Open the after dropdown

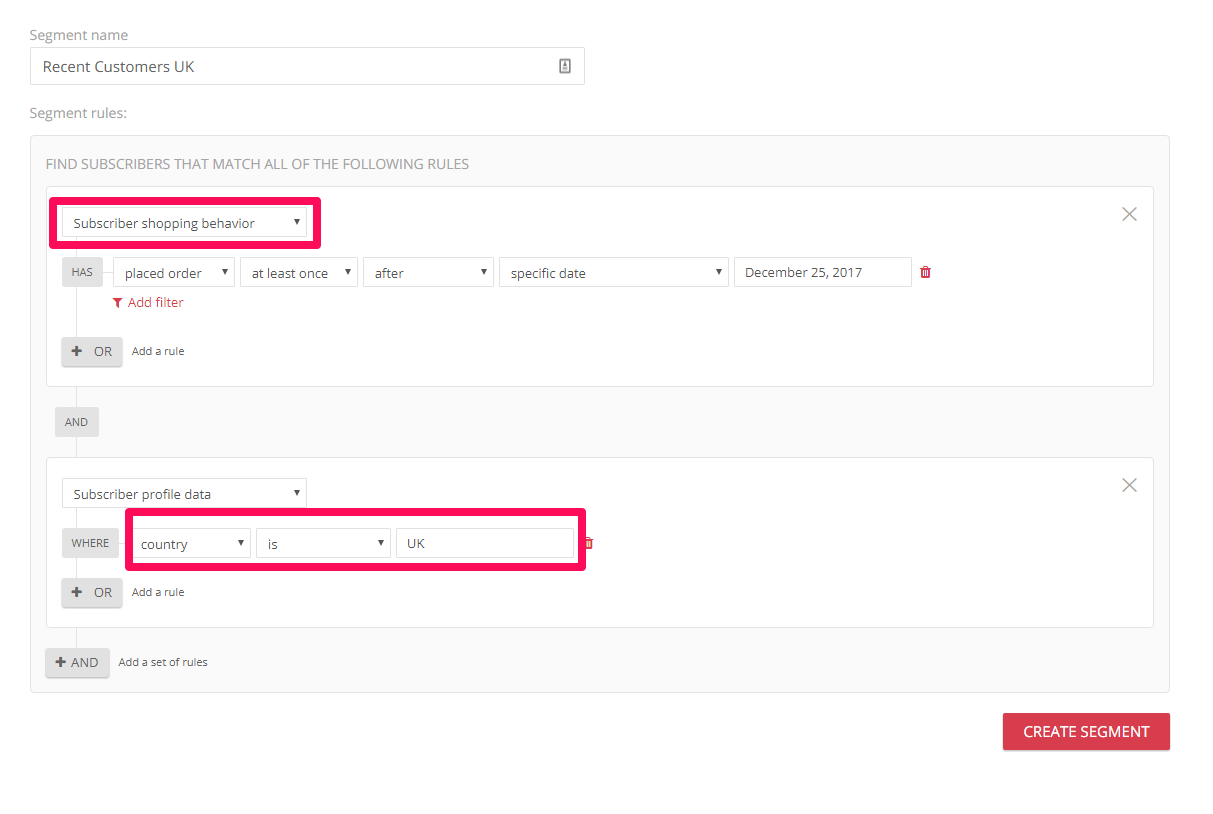point(428,273)
